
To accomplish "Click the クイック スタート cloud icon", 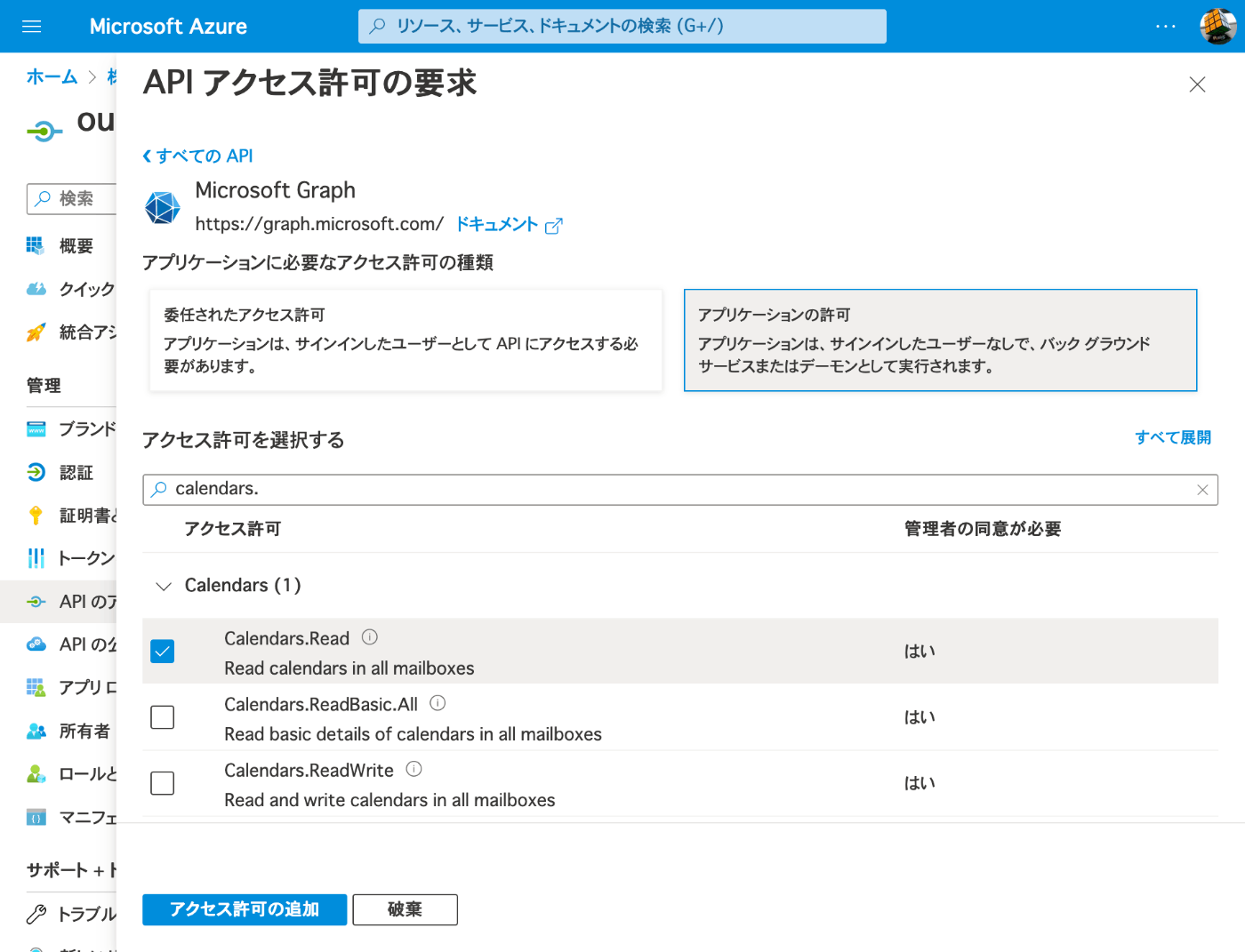I will click(x=36, y=289).
